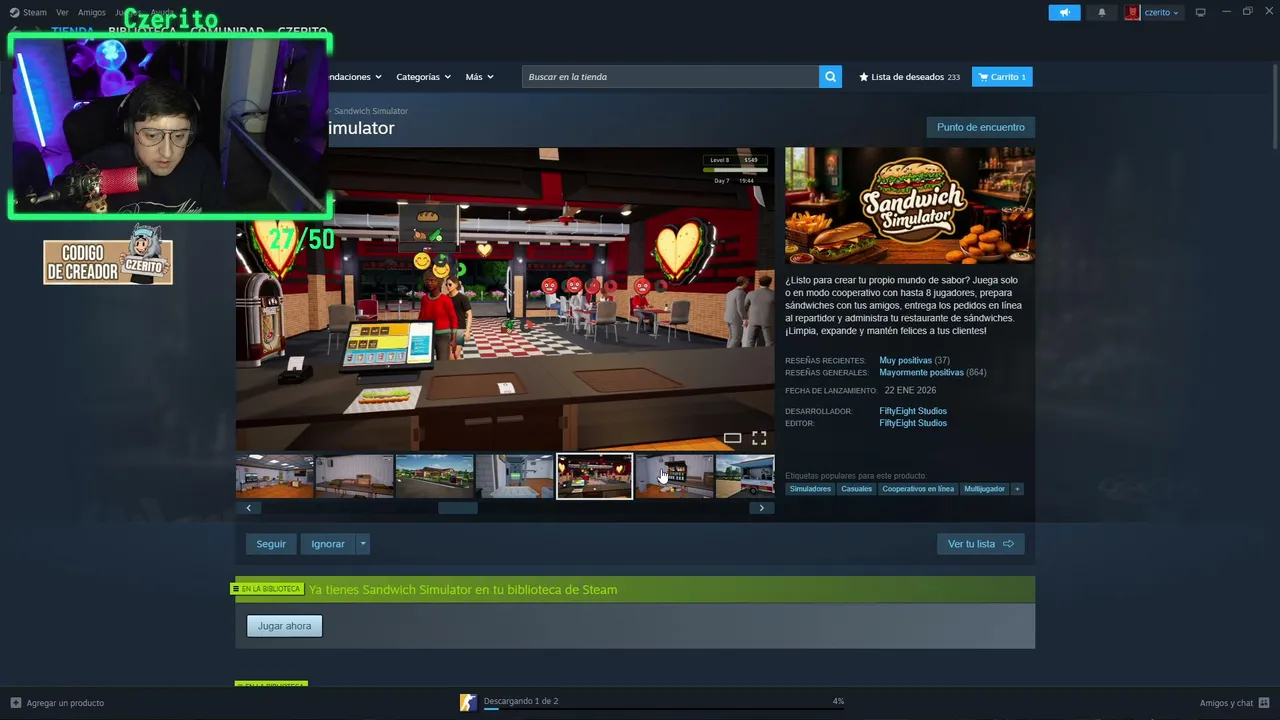Switch to Big Picture mode icon
1280x720 pixels.
(1200, 12)
